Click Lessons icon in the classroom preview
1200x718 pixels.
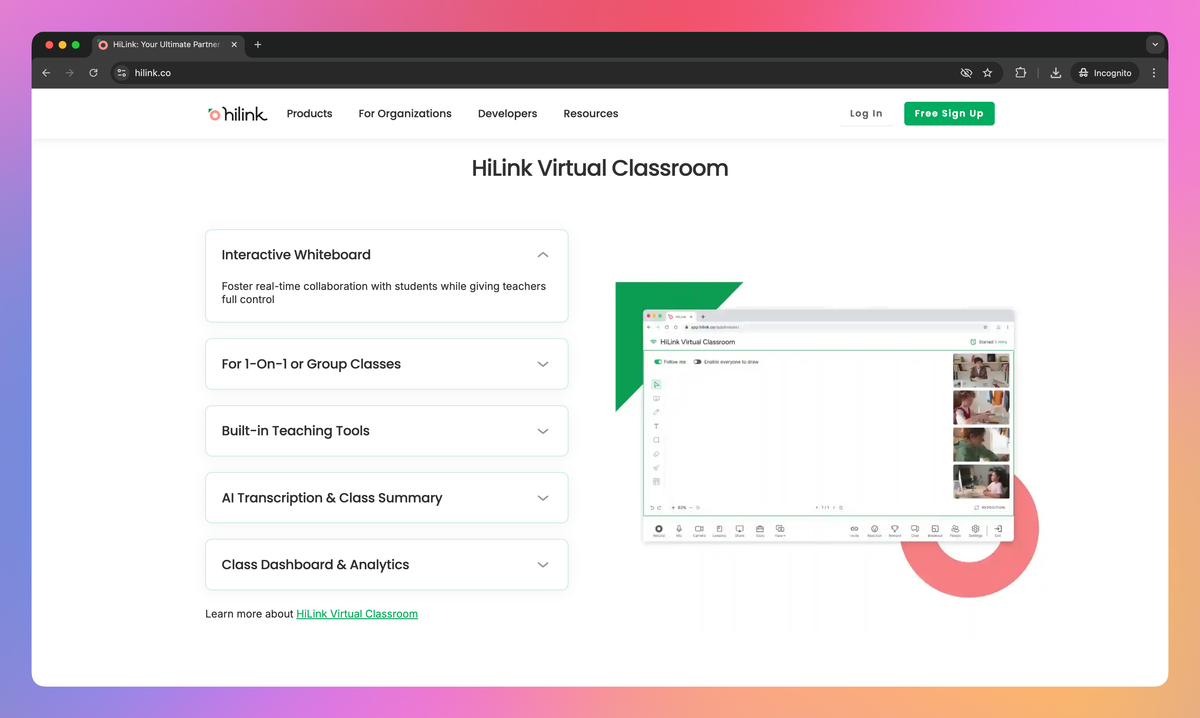pos(719,530)
